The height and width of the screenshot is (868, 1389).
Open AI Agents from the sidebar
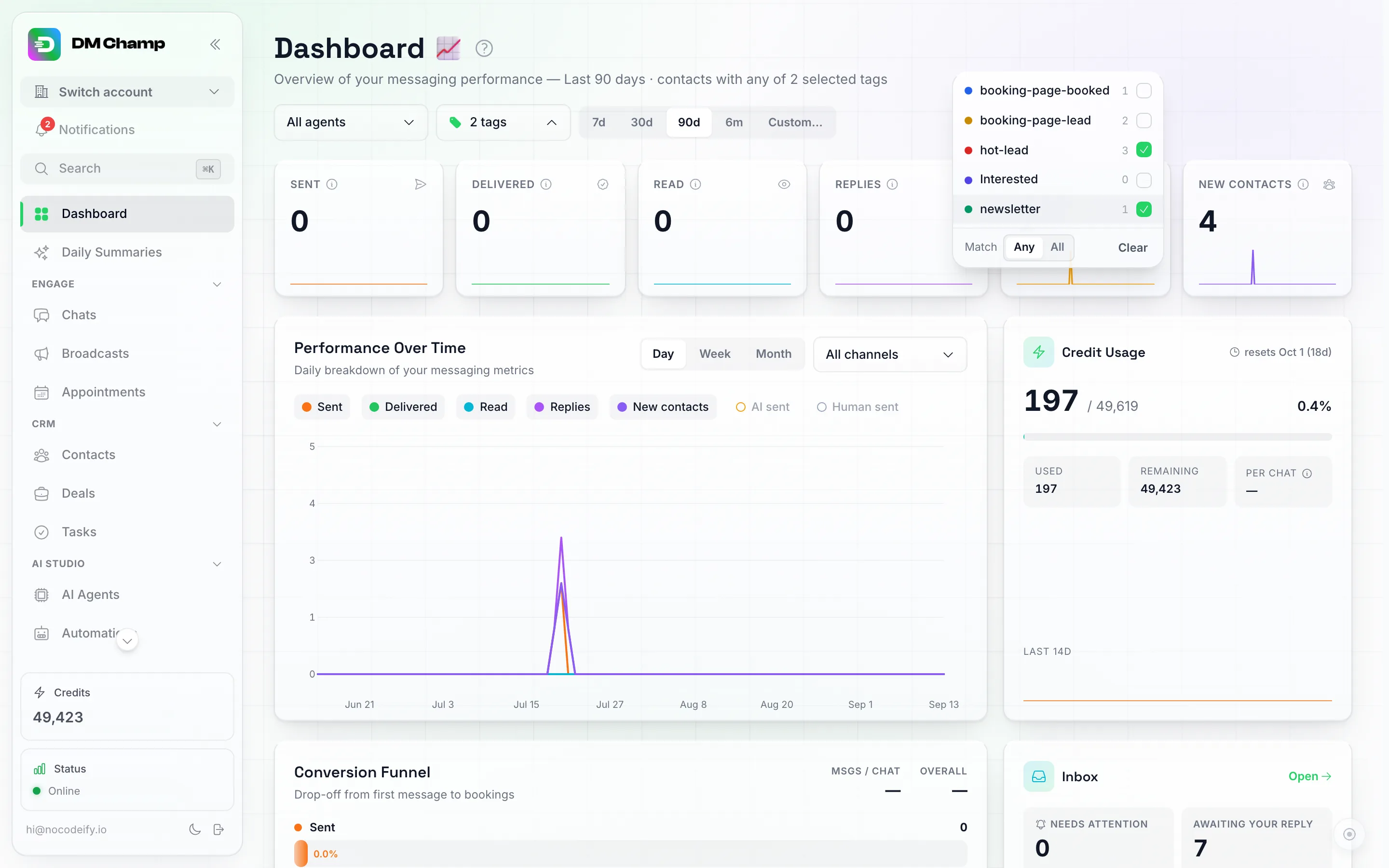point(127,594)
